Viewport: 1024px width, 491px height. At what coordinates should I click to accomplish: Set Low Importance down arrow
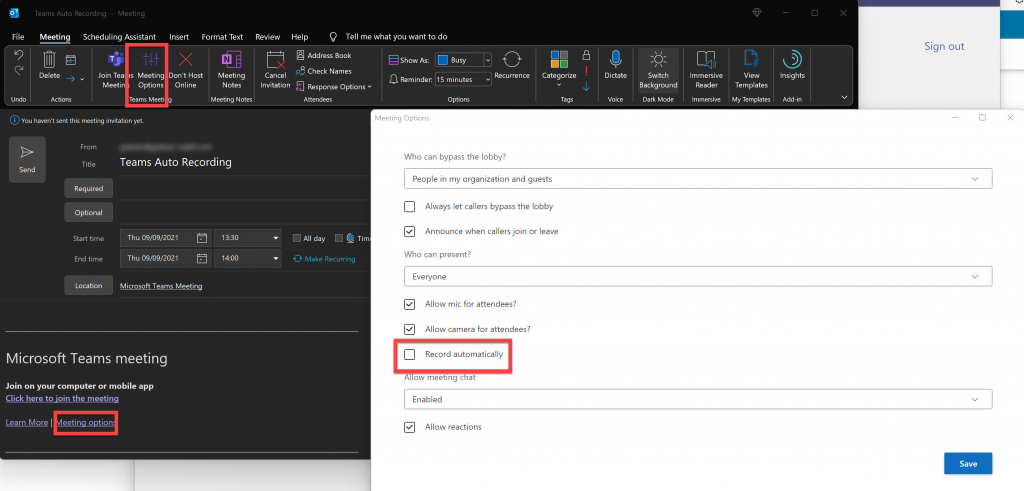tap(586, 86)
